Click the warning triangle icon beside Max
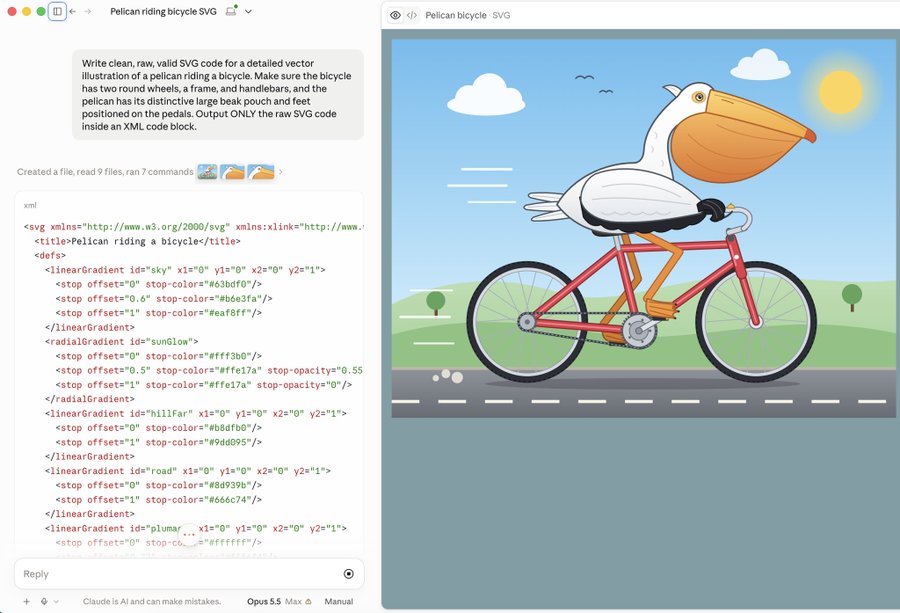 pyautogui.click(x=308, y=602)
